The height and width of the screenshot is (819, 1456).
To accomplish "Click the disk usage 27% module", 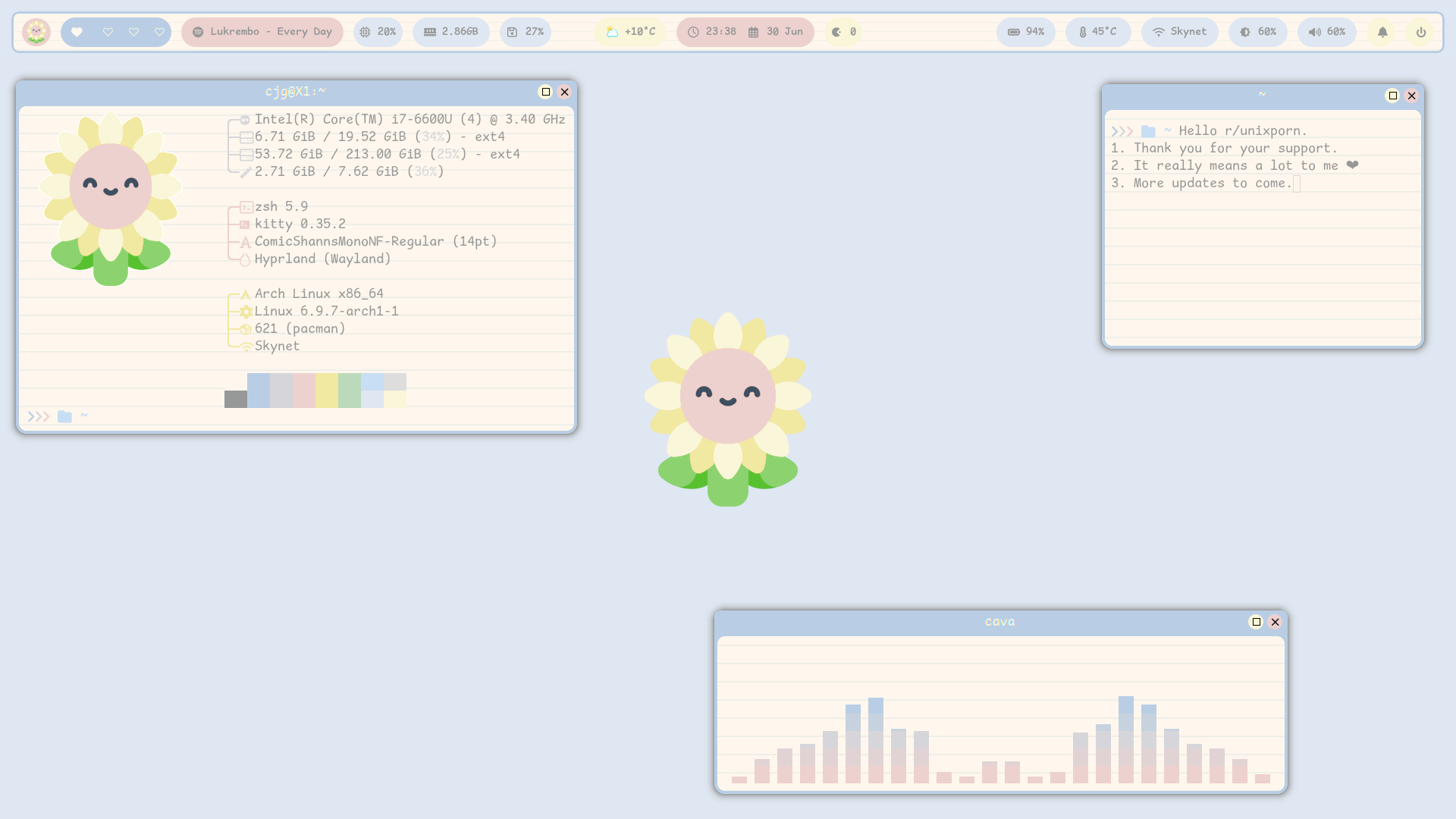I will [x=525, y=32].
